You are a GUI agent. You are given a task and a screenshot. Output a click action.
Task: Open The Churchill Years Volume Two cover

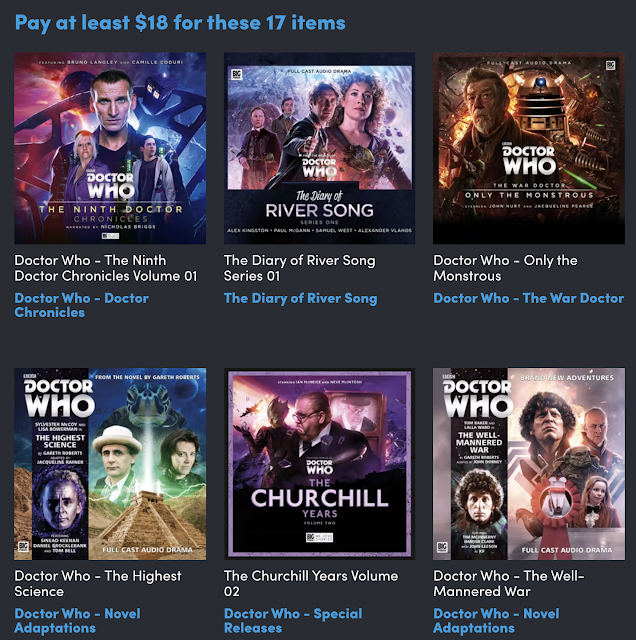coord(319,464)
